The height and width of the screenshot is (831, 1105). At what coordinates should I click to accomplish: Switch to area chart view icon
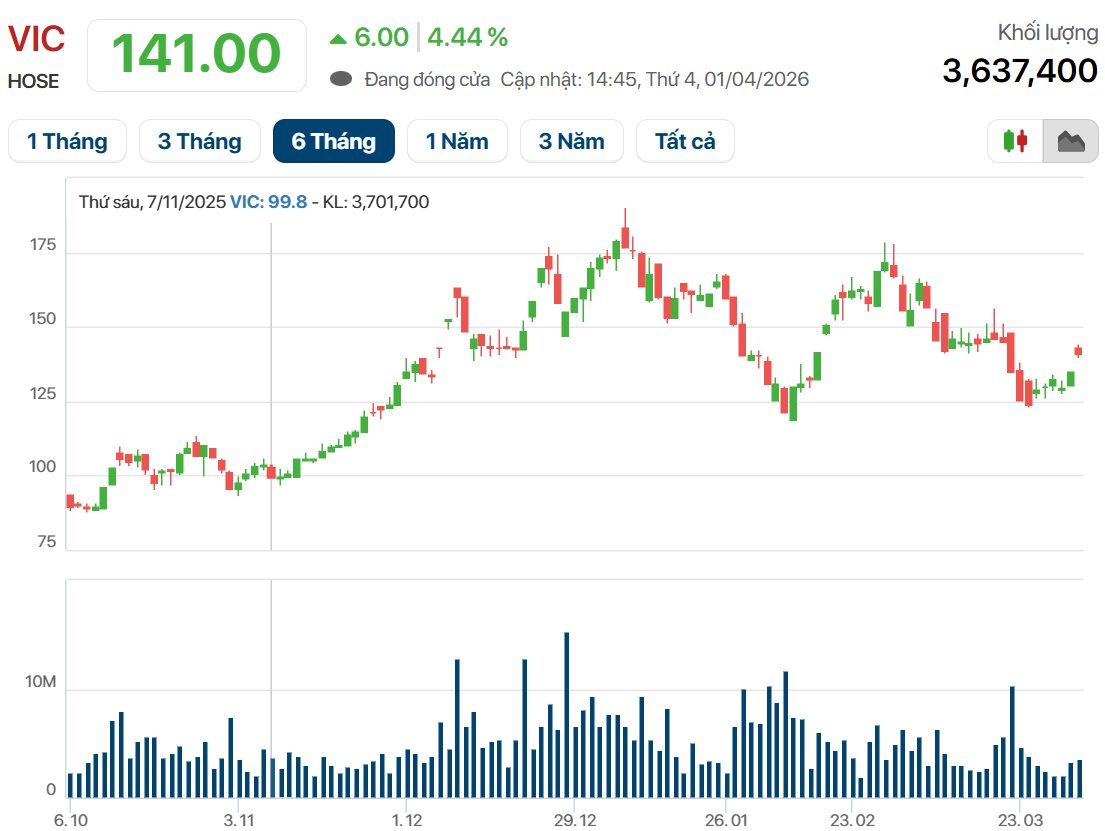point(1070,141)
